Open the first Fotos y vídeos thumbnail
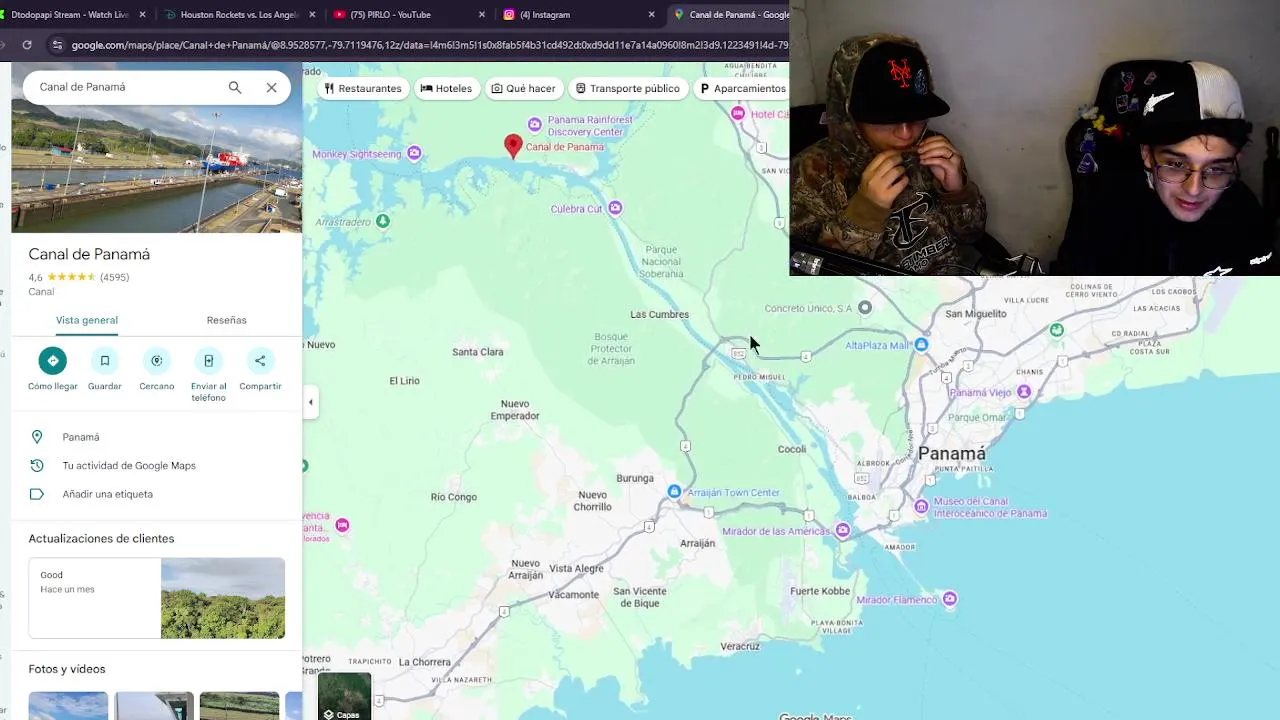This screenshot has width=1280, height=720. tap(68, 706)
